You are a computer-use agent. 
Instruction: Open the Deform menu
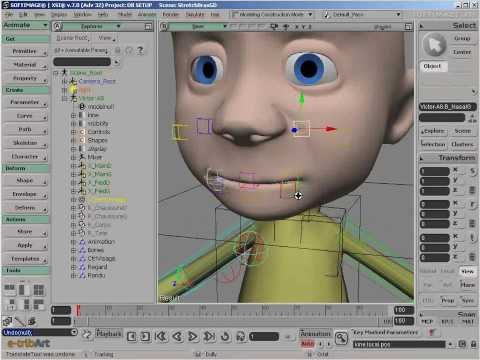pos(25,208)
